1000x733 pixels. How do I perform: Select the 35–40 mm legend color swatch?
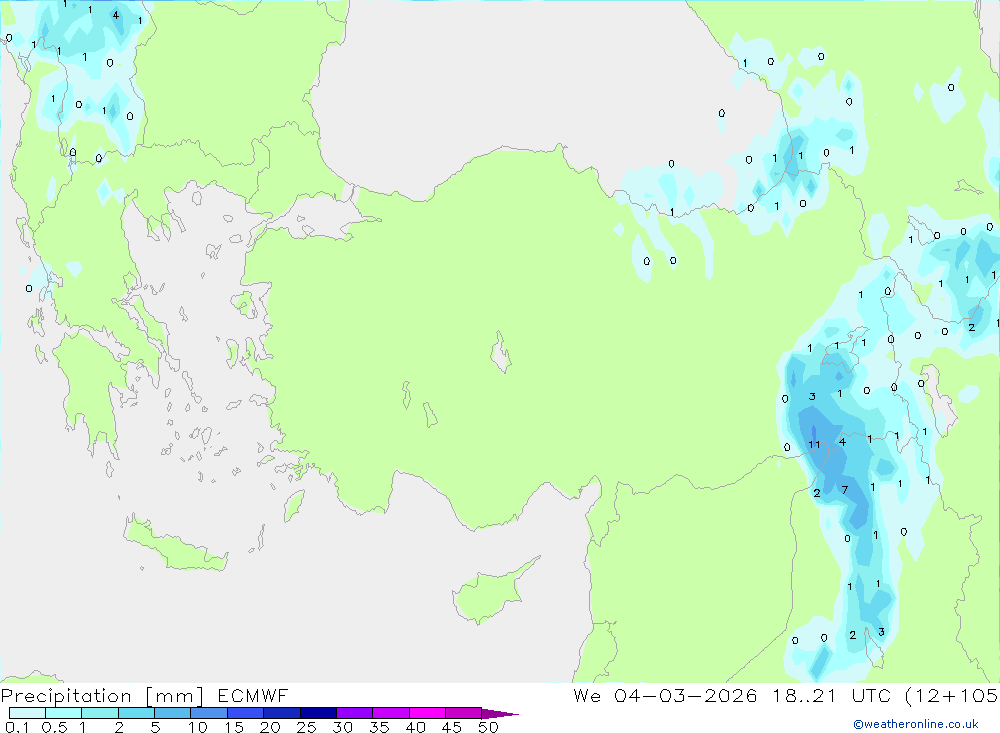click(x=391, y=713)
